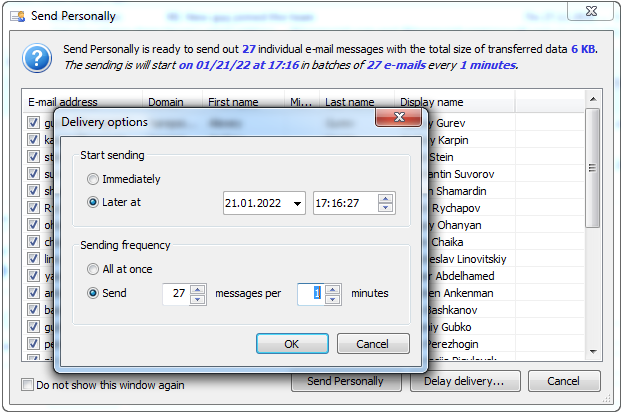The width and height of the screenshot is (623, 414).
Task: Click the recipient list scroll down arrow
Action: 593,352
